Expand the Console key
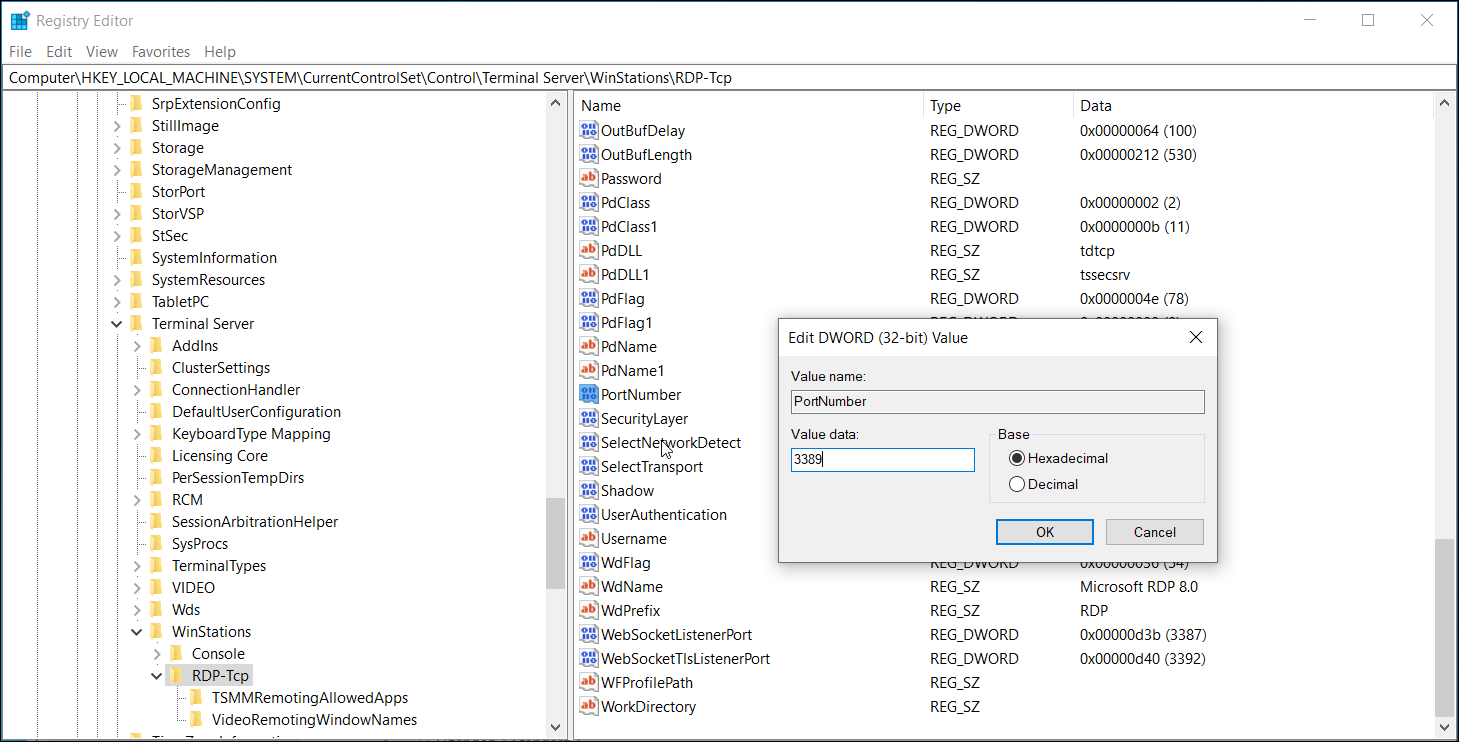 [157, 654]
